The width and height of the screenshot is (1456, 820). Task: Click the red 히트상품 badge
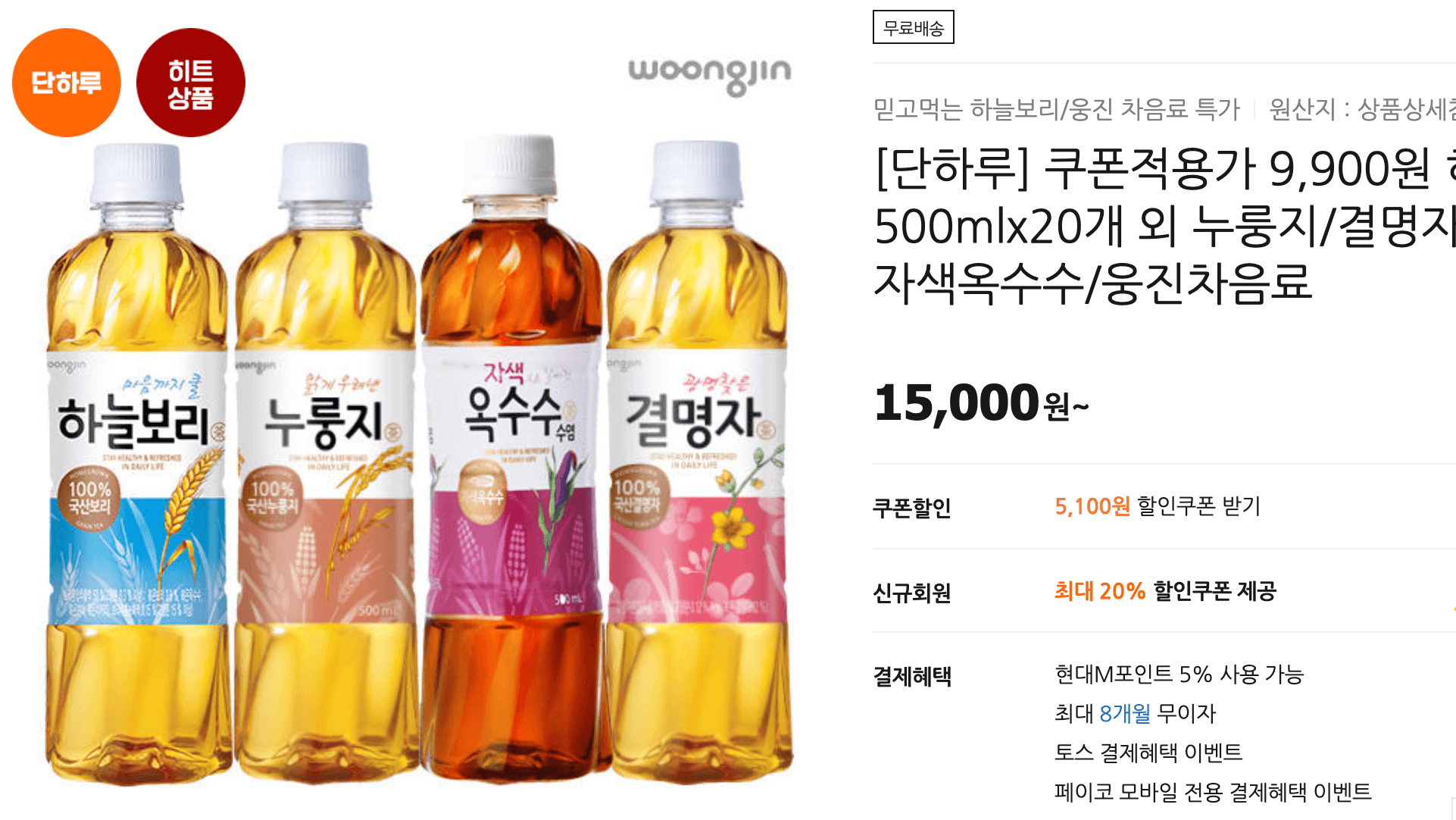pos(191,83)
